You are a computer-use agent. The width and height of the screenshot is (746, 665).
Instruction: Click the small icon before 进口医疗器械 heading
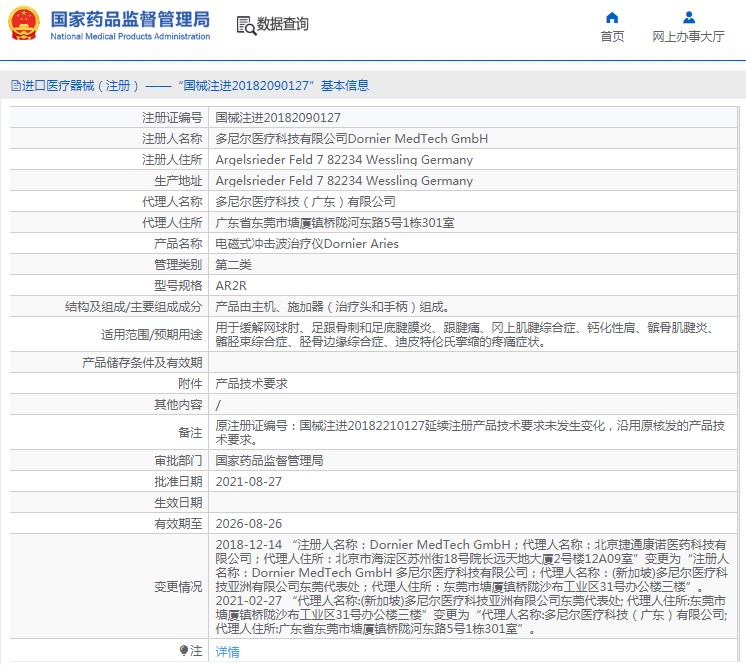pyautogui.click(x=14, y=86)
